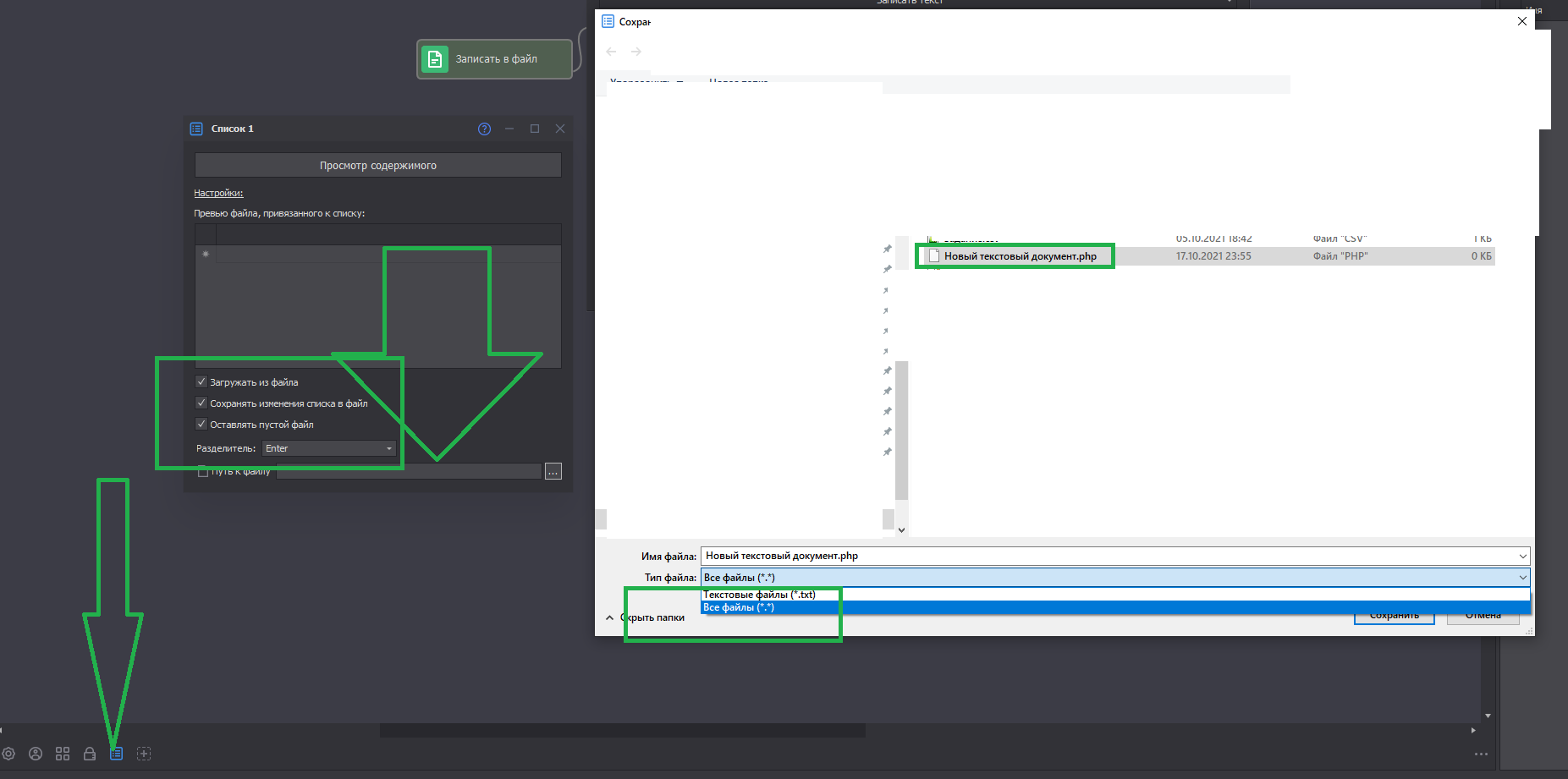
Task: Go forward in the save dialog
Action: click(x=636, y=52)
